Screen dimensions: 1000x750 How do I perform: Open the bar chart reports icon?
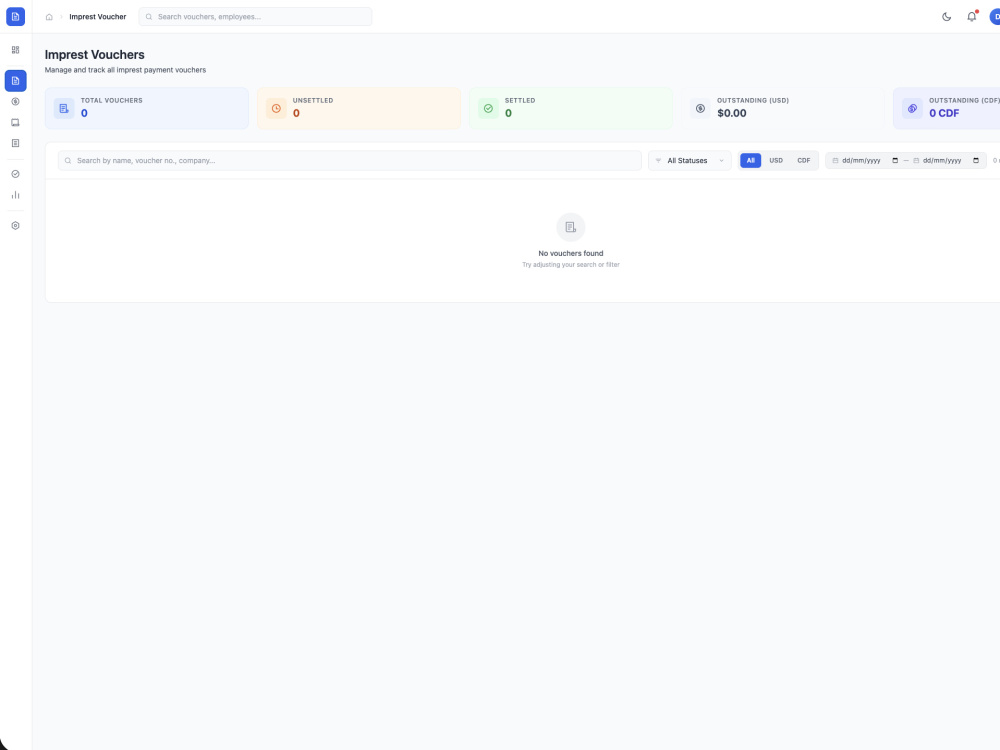click(x=15, y=195)
